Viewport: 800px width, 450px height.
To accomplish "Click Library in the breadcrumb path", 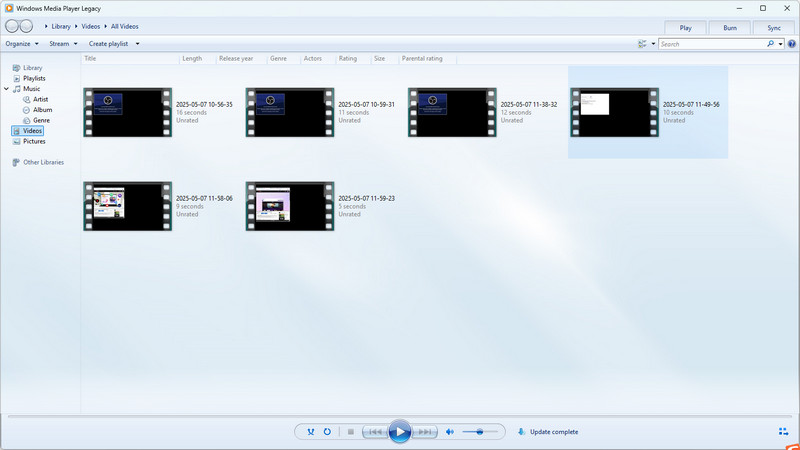I will (x=61, y=27).
